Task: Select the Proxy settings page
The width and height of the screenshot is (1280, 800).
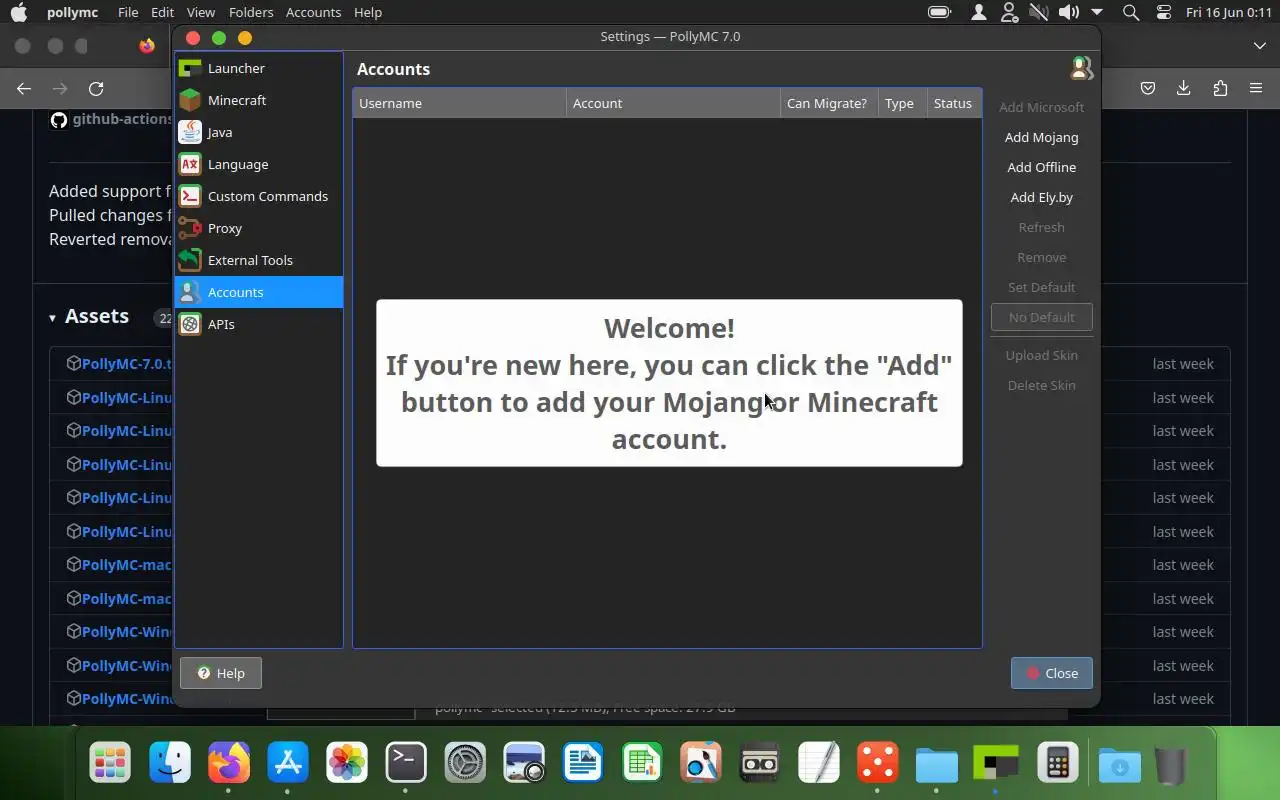Action: pos(259,228)
